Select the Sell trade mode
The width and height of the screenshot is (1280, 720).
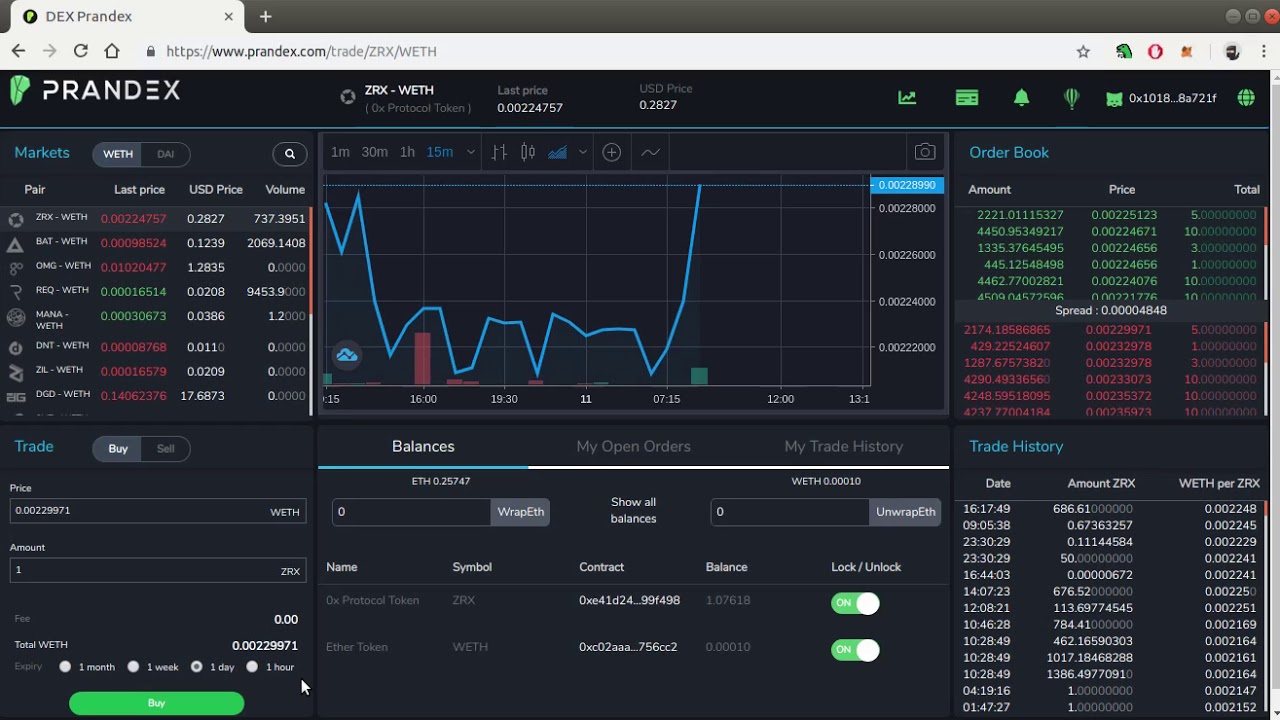point(166,448)
